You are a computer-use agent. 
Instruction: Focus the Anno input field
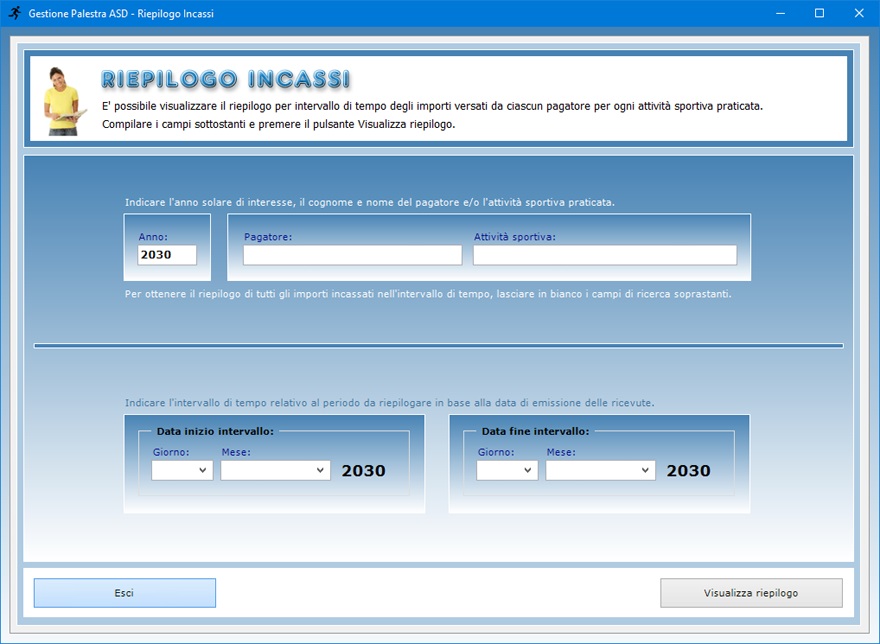point(167,255)
